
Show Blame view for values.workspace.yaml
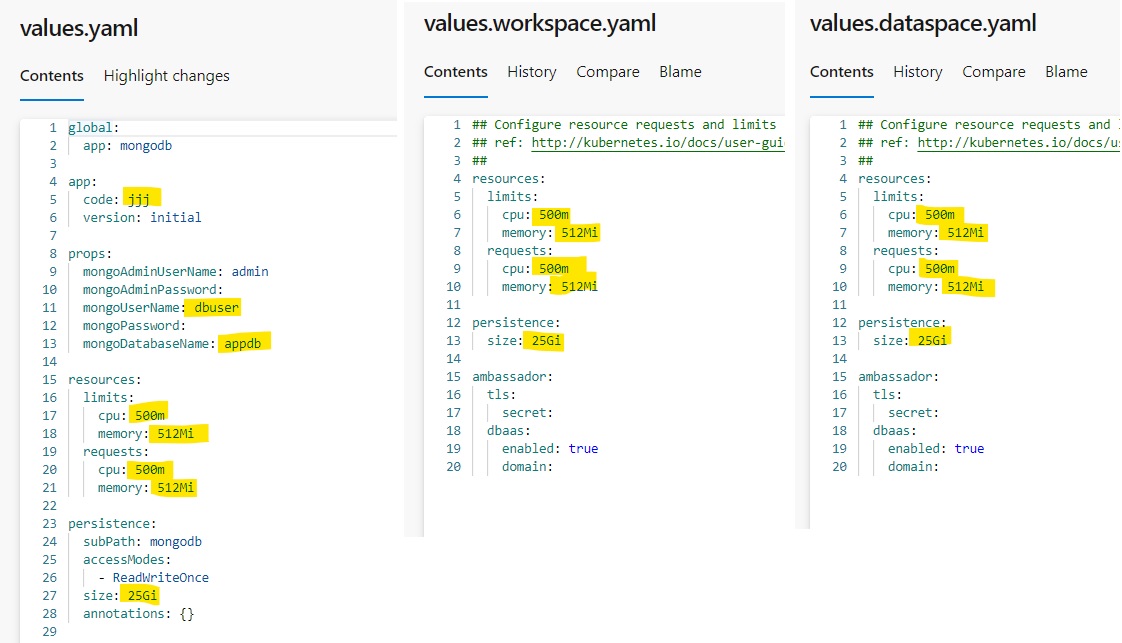tap(680, 72)
